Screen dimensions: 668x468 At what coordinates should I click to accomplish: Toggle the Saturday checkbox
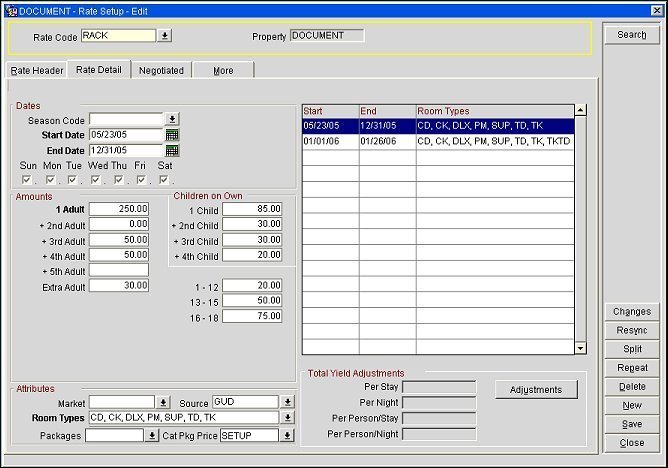[164, 180]
